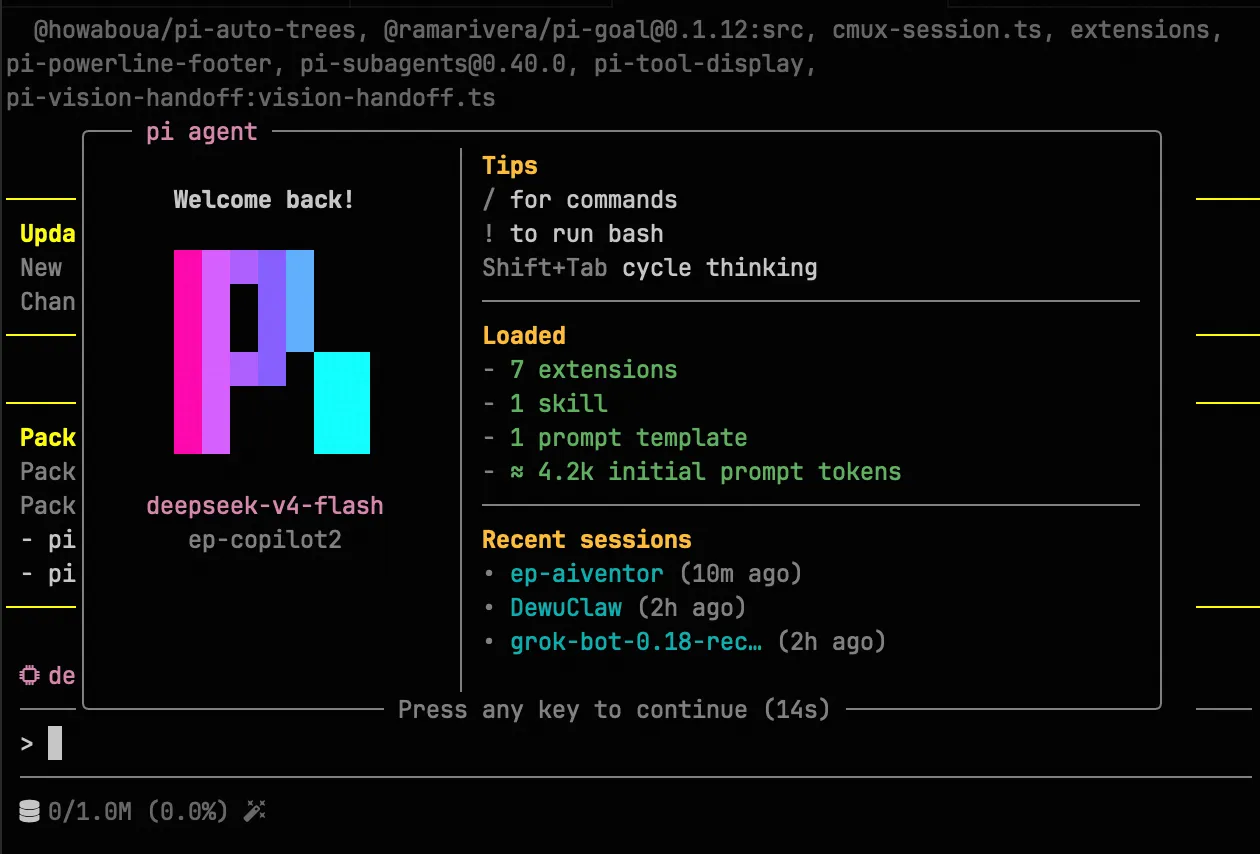Click the "Welcome back!" greeting

coord(264,200)
